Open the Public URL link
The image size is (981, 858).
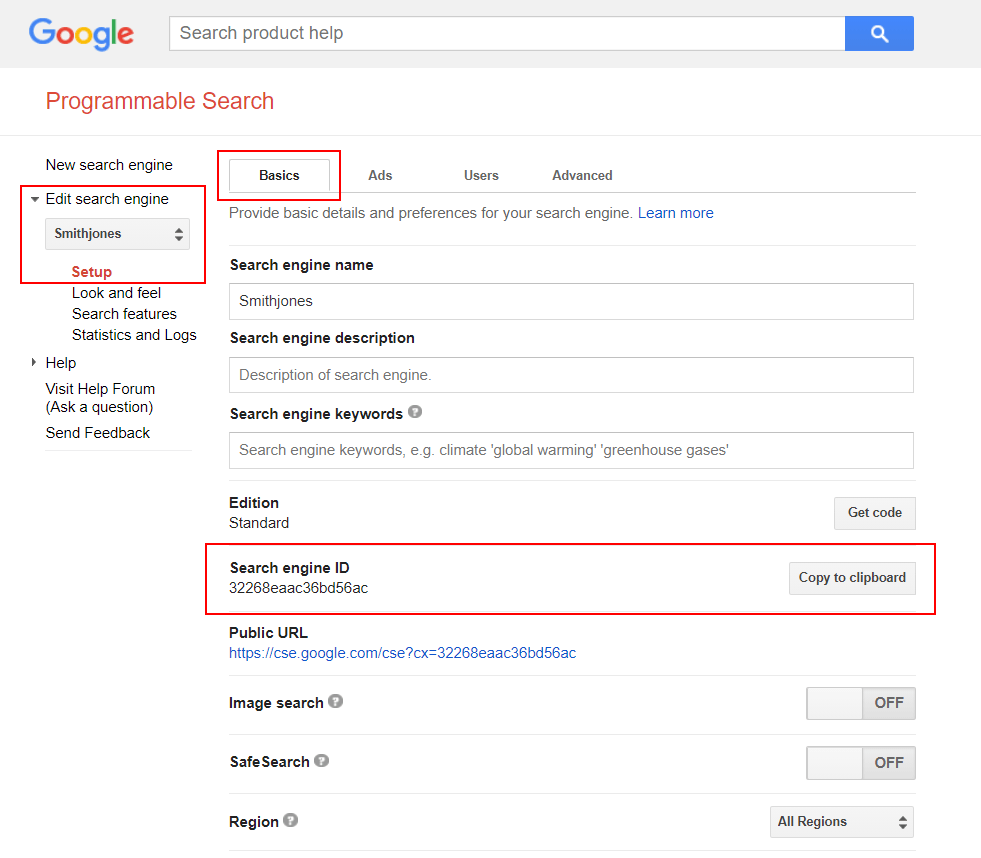[x=402, y=653]
